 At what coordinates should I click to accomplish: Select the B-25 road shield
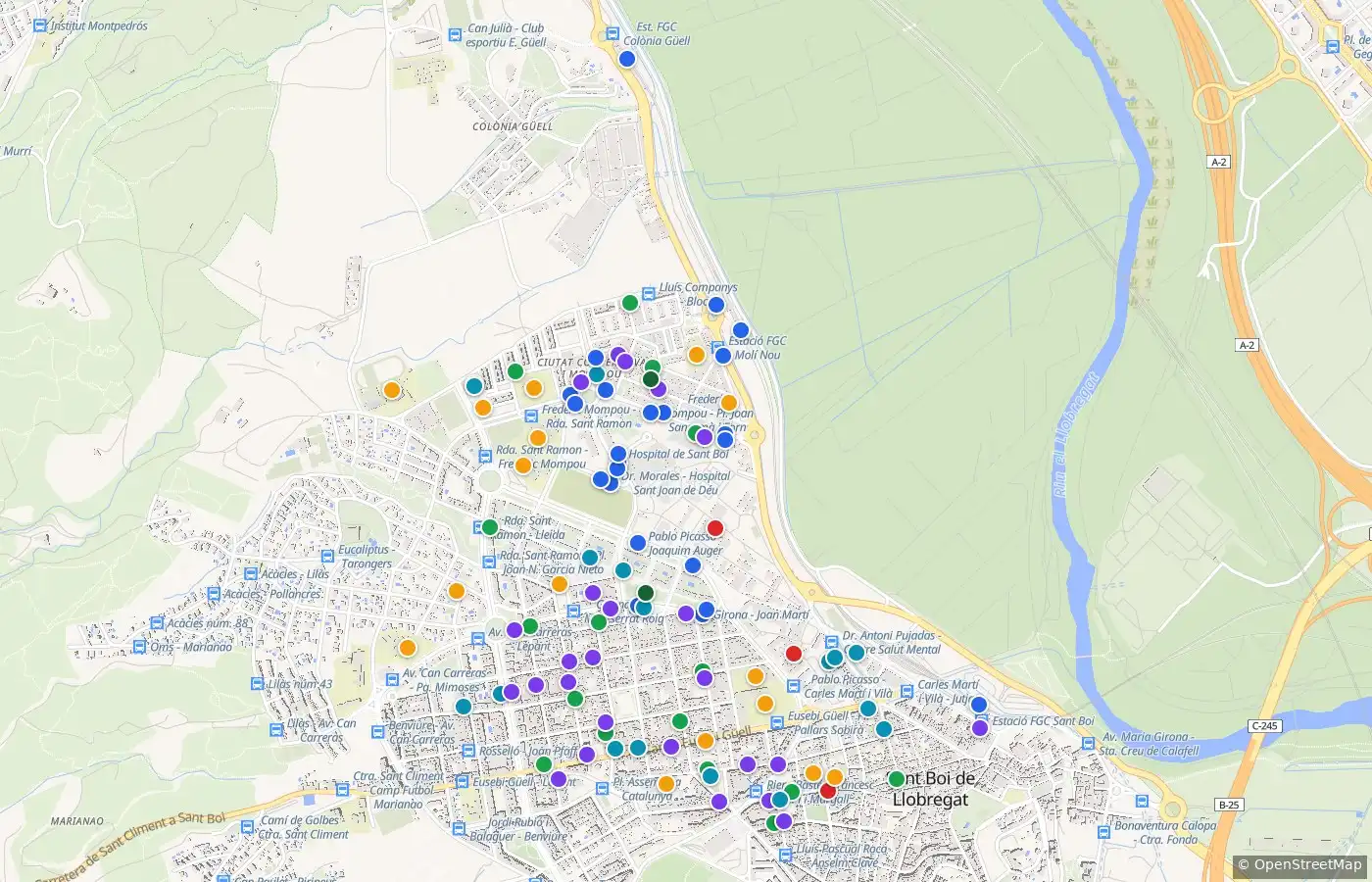(x=1229, y=805)
